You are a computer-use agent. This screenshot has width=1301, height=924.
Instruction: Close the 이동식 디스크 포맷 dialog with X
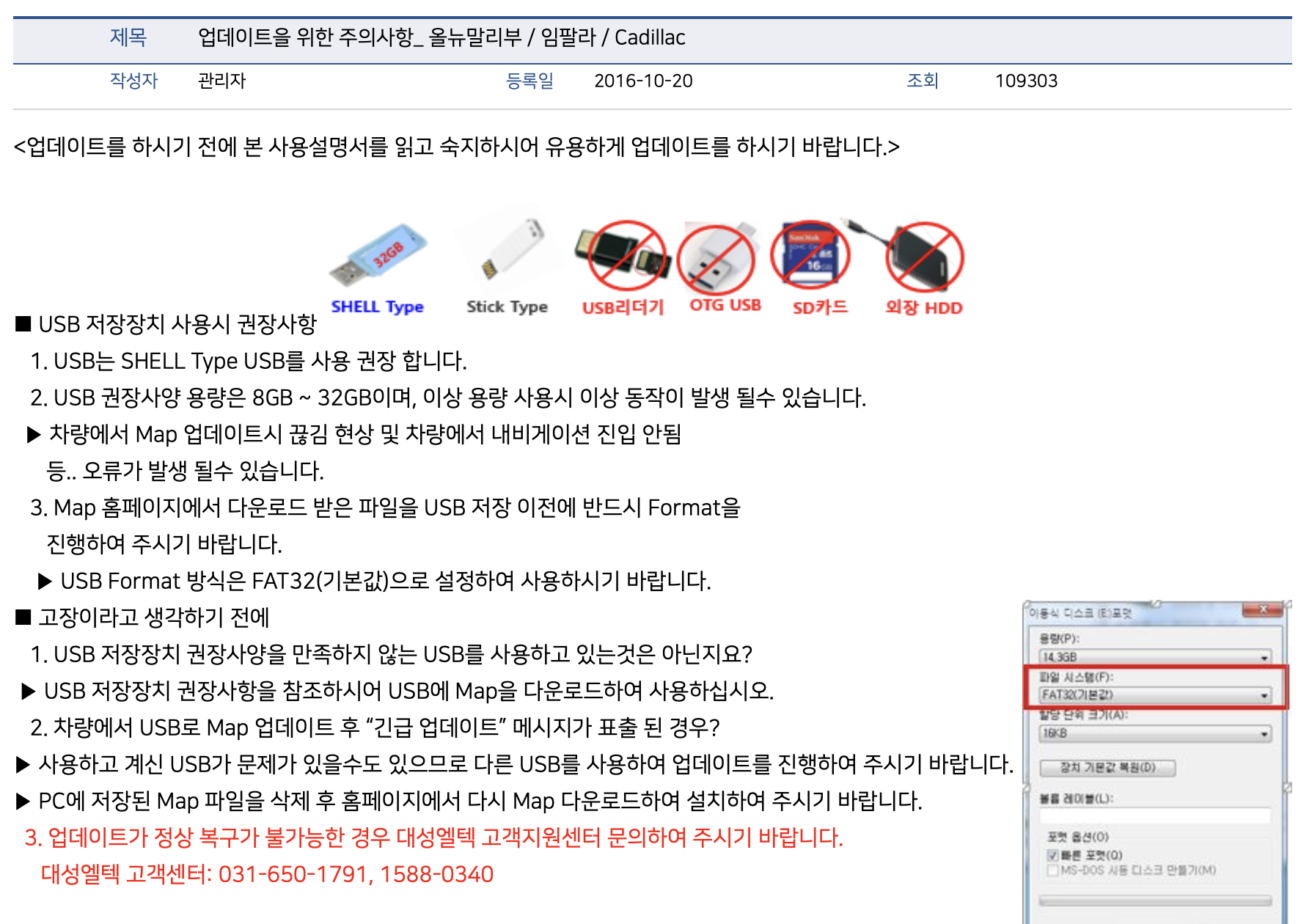pos(1263,609)
